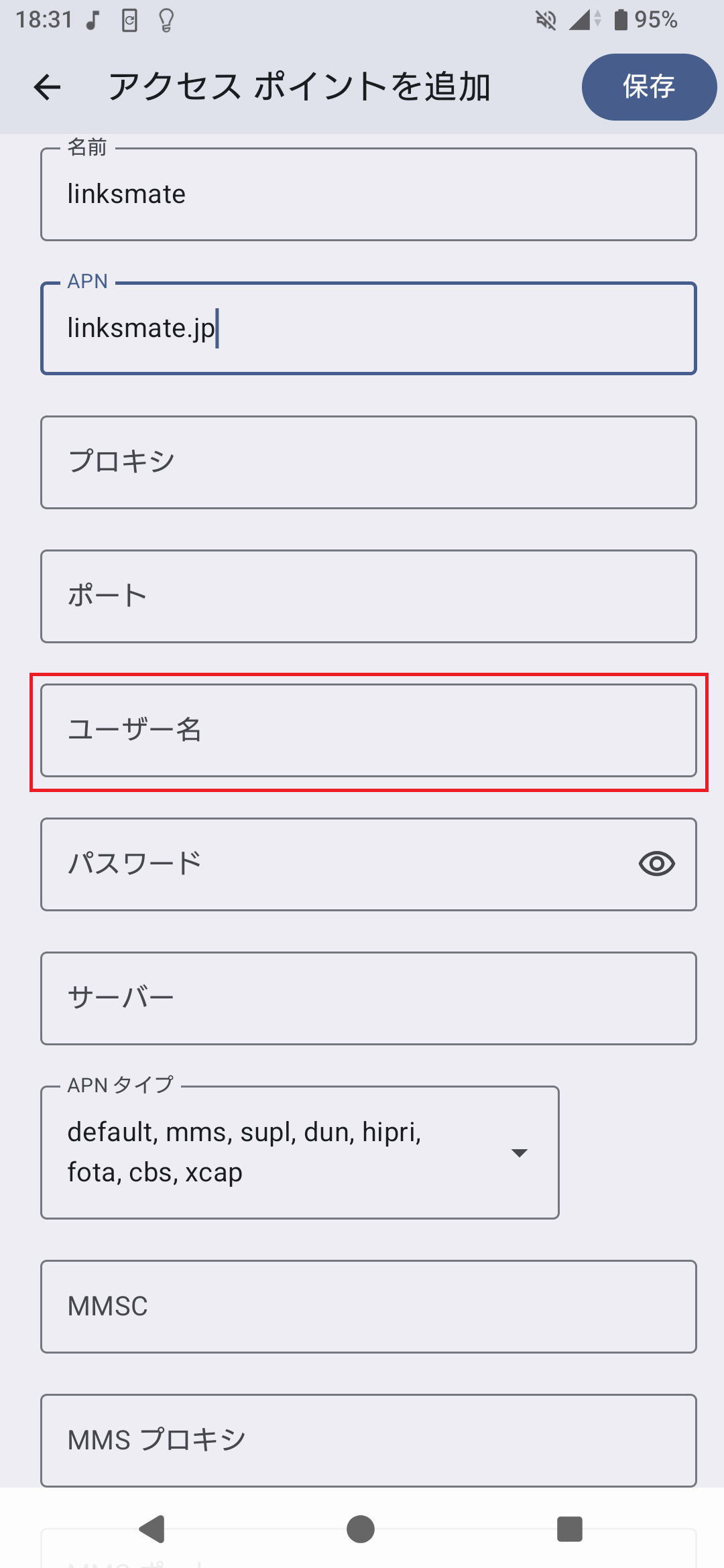The image size is (724, 1568).
Task: Tap the mobile signal strength icon
Action: click(x=578, y=20)
